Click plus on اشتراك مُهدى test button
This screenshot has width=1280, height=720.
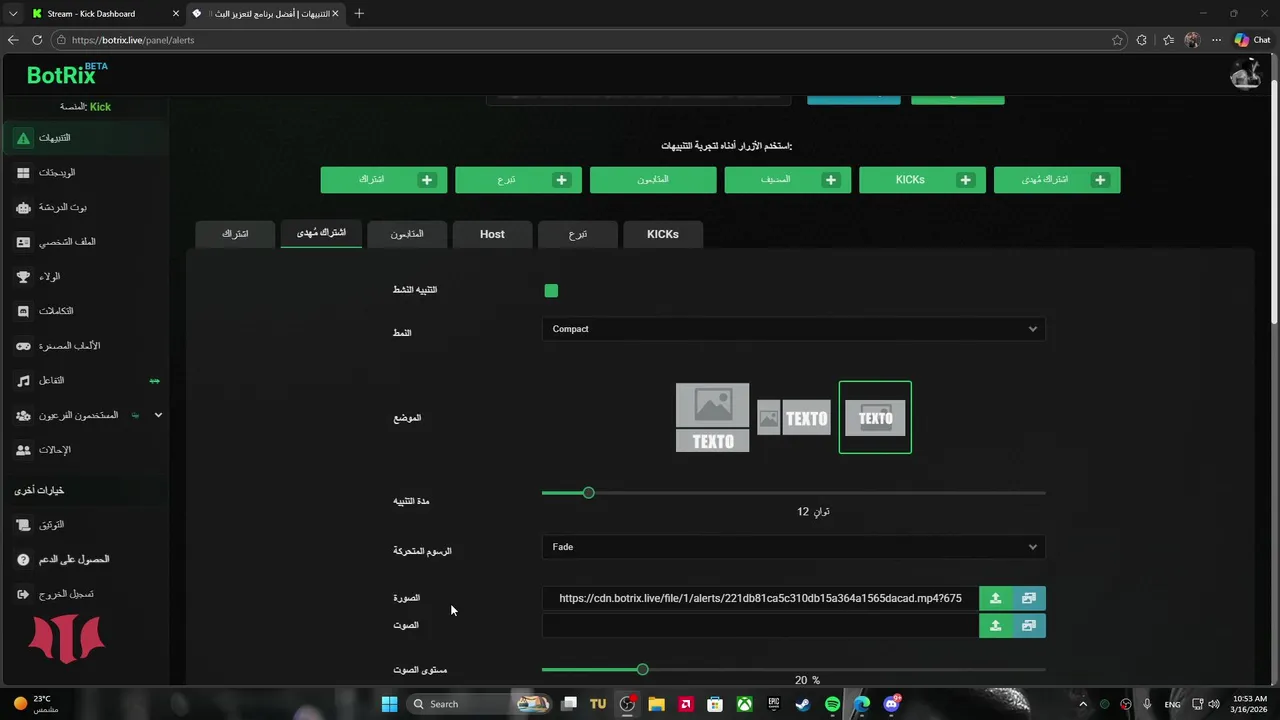click(1100, 180)
